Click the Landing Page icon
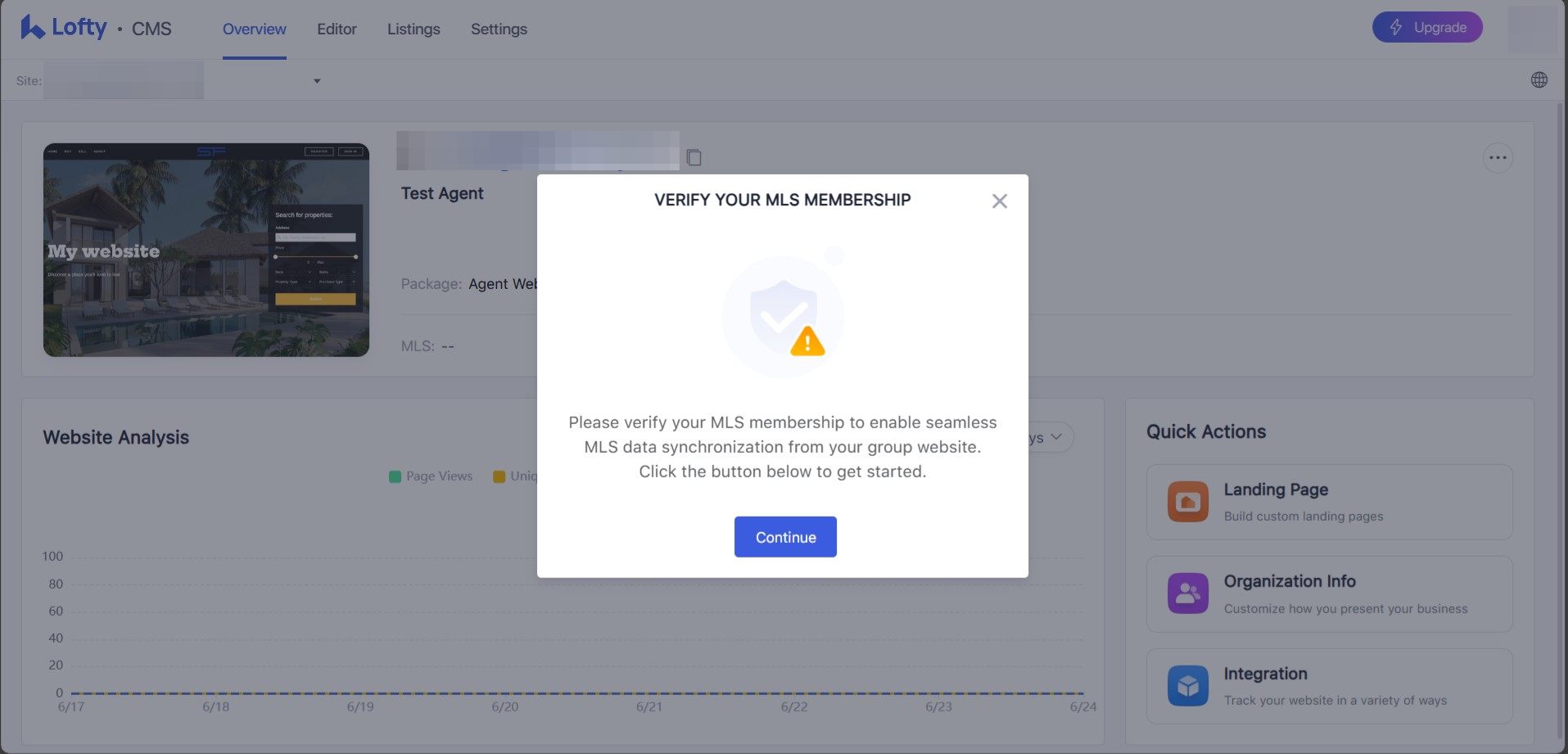This screenshot has width=1568, height=754. click(x=1188, y=502)
